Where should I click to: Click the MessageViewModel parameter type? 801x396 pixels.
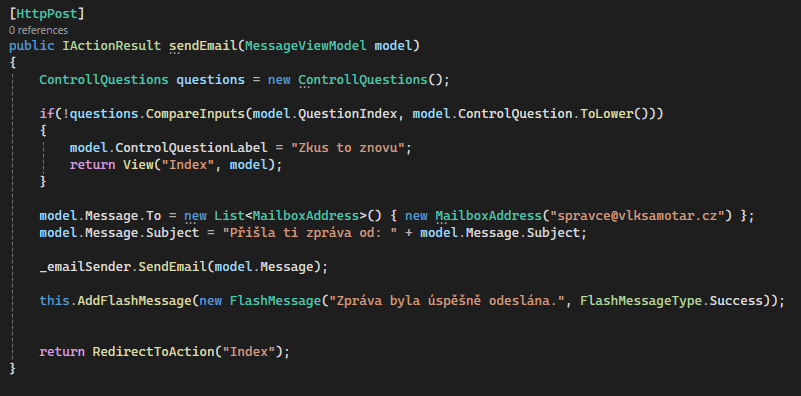[305, 45]
